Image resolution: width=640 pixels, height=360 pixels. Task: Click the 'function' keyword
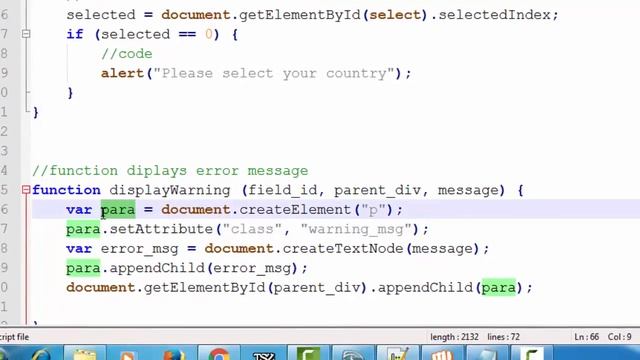[66, 190]
